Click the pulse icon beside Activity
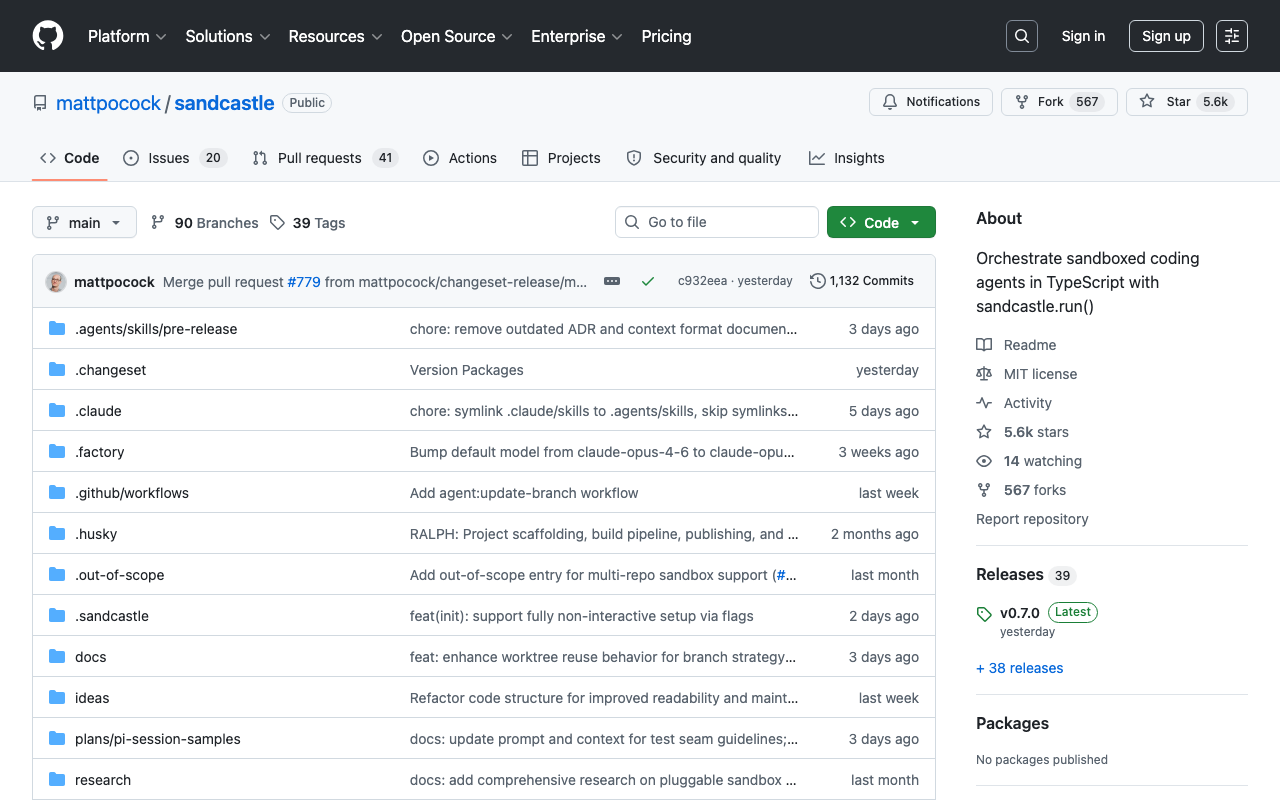1280x800 pixels. [x=984, y=403]
